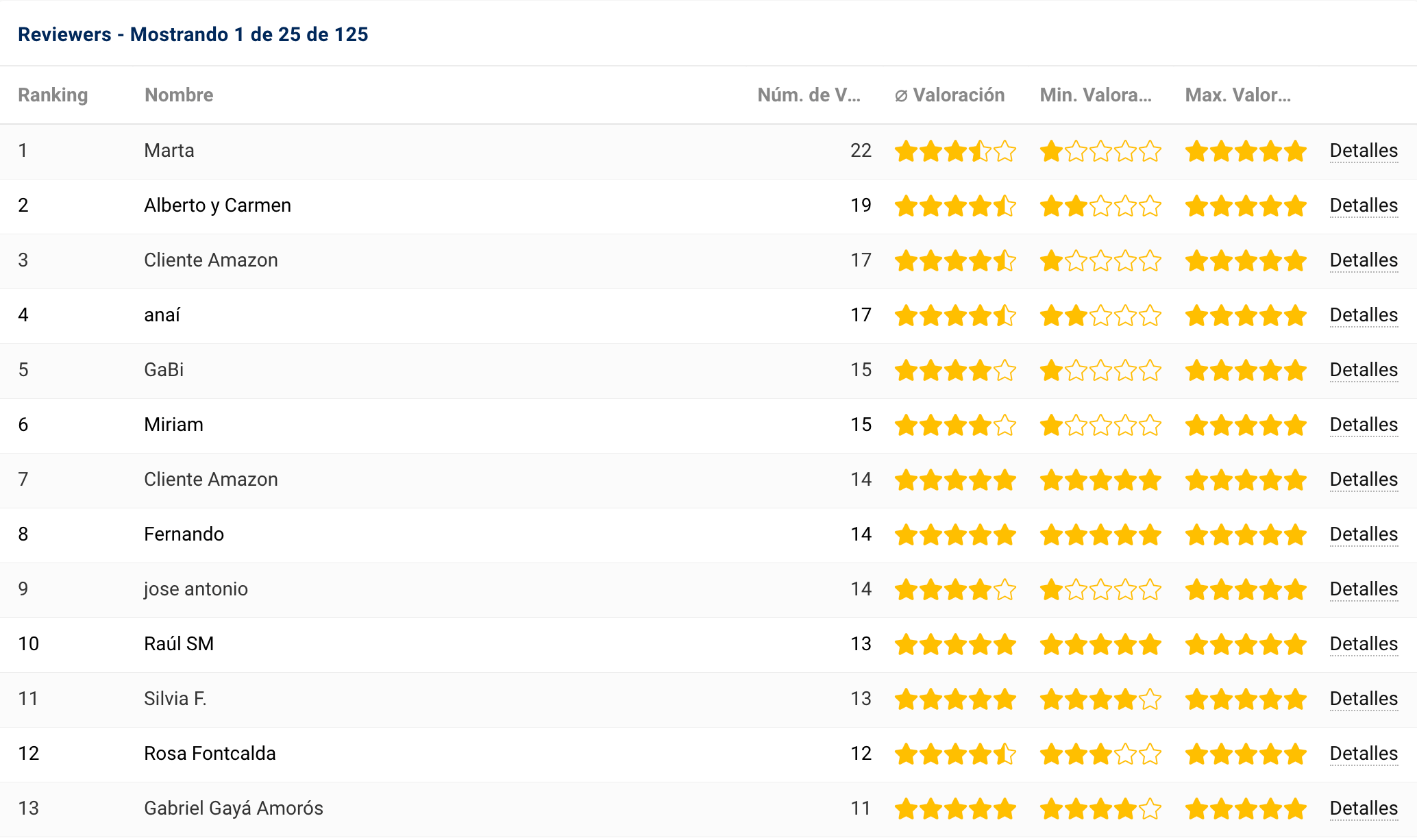1417x840 pixels.
Task: Sort by Ranking column header
Action: [x=53, y=95]
